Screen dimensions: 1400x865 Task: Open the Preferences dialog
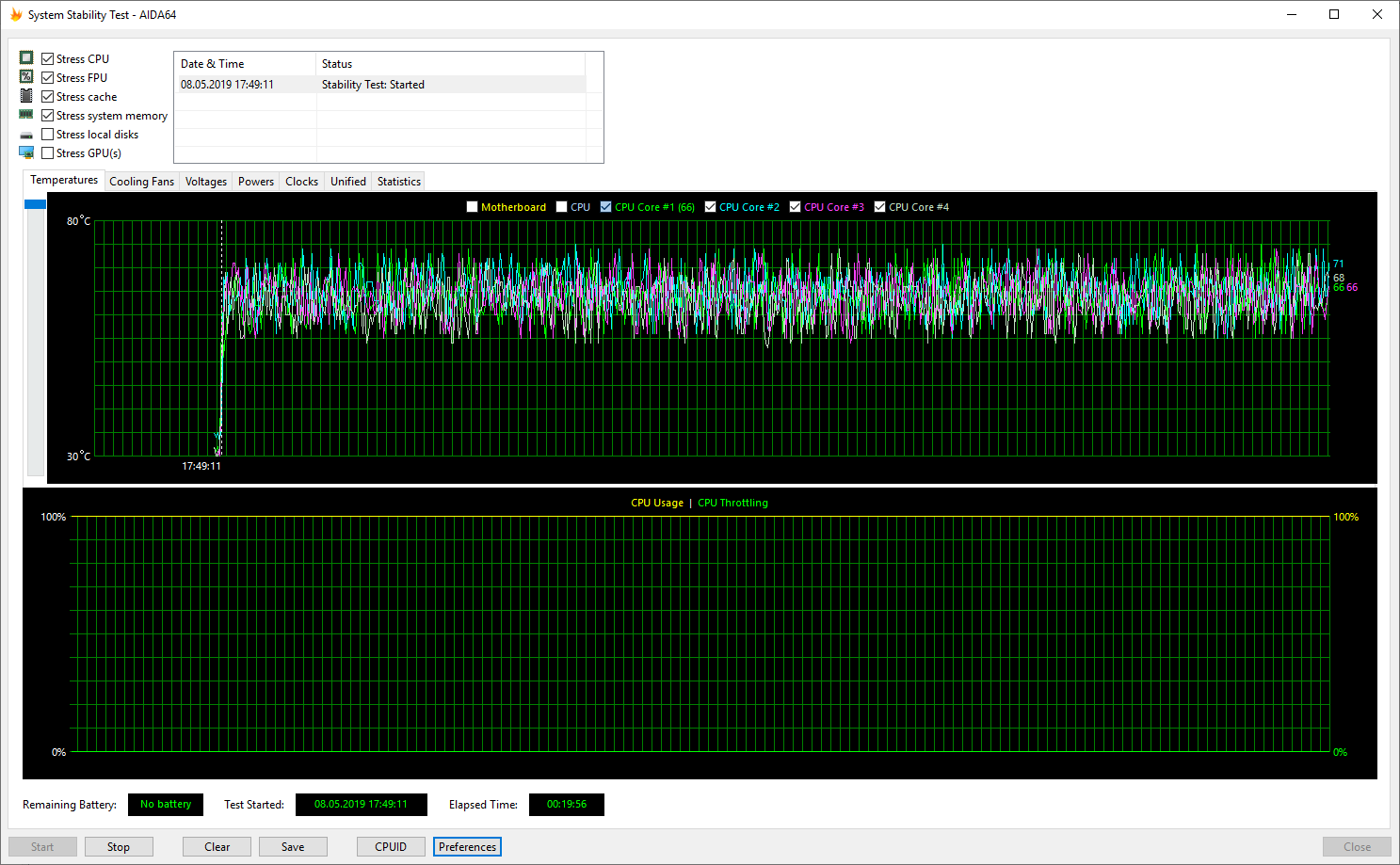467,847
